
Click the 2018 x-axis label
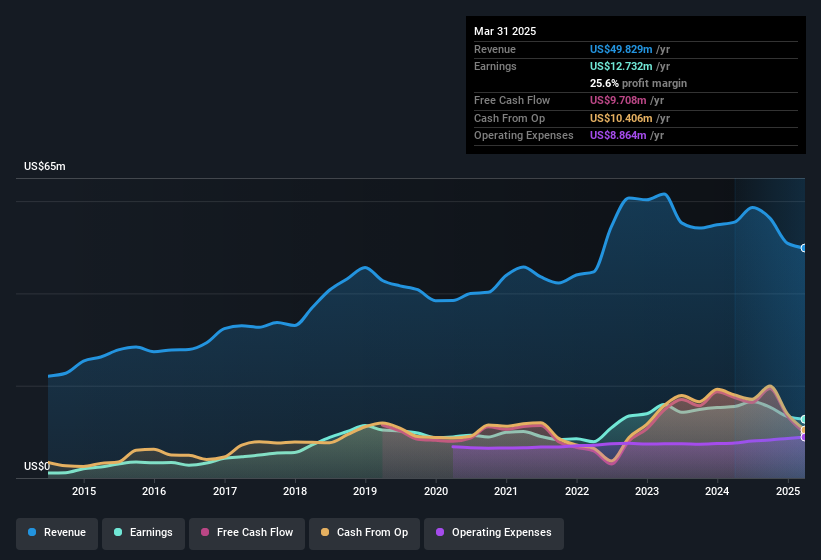(x=295, y=491)
